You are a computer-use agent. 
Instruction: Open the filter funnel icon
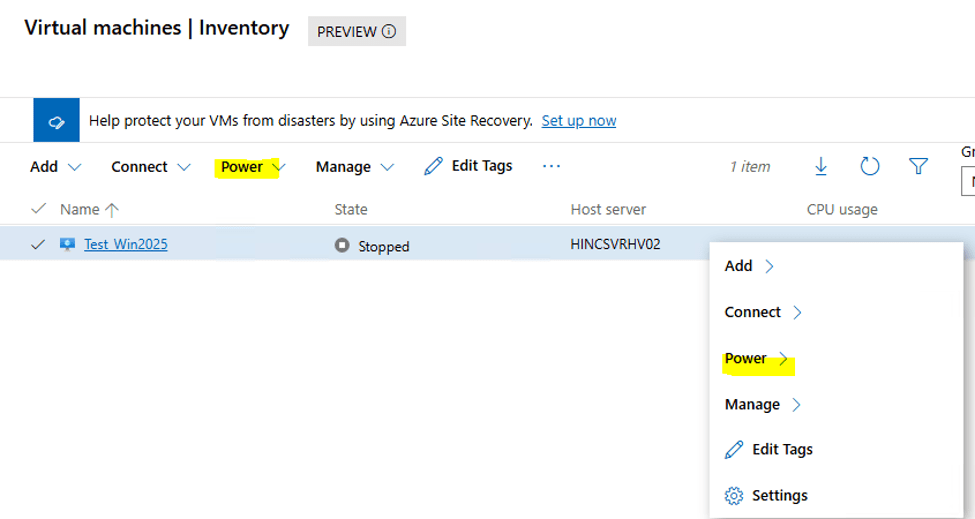pos(918,166)
